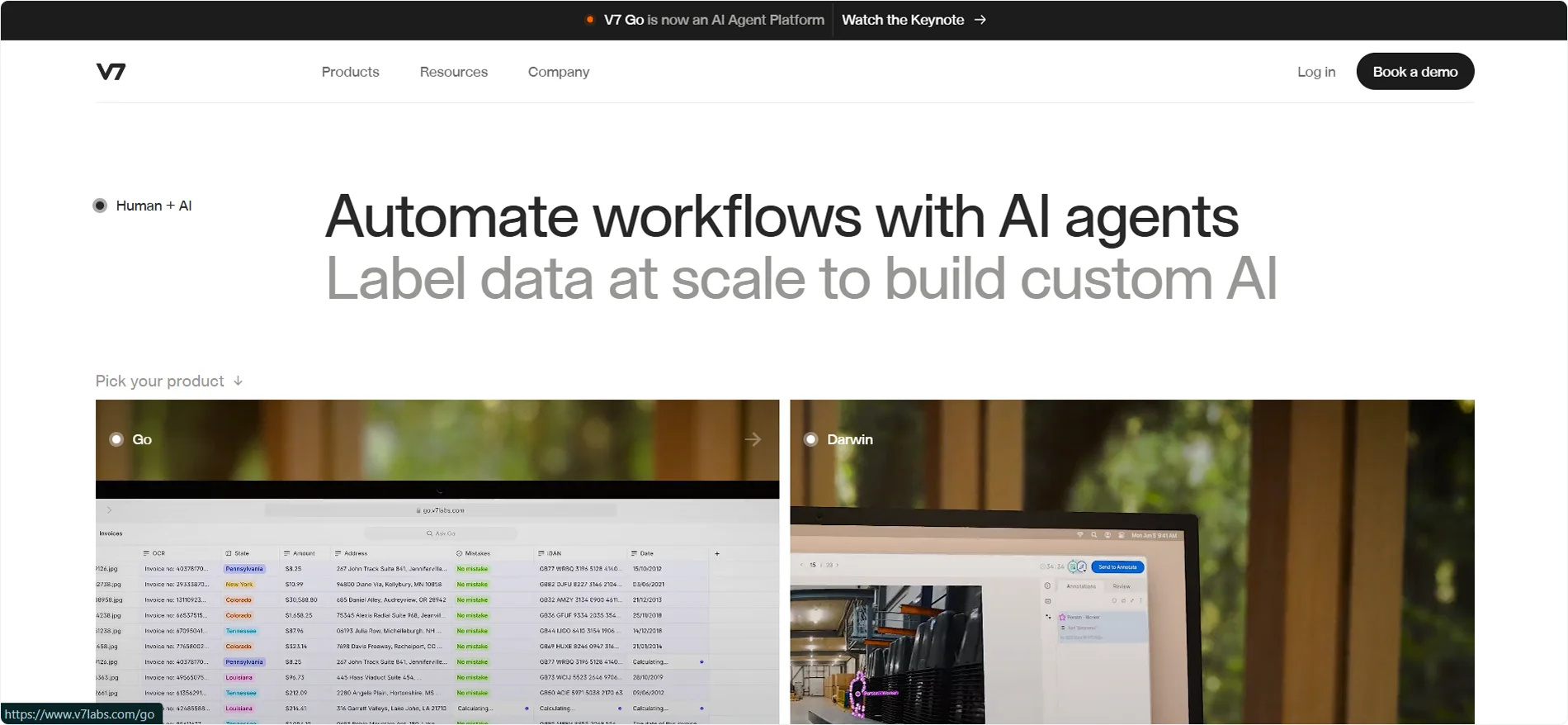
Task: Open the Resources menu
Action: 454,72
